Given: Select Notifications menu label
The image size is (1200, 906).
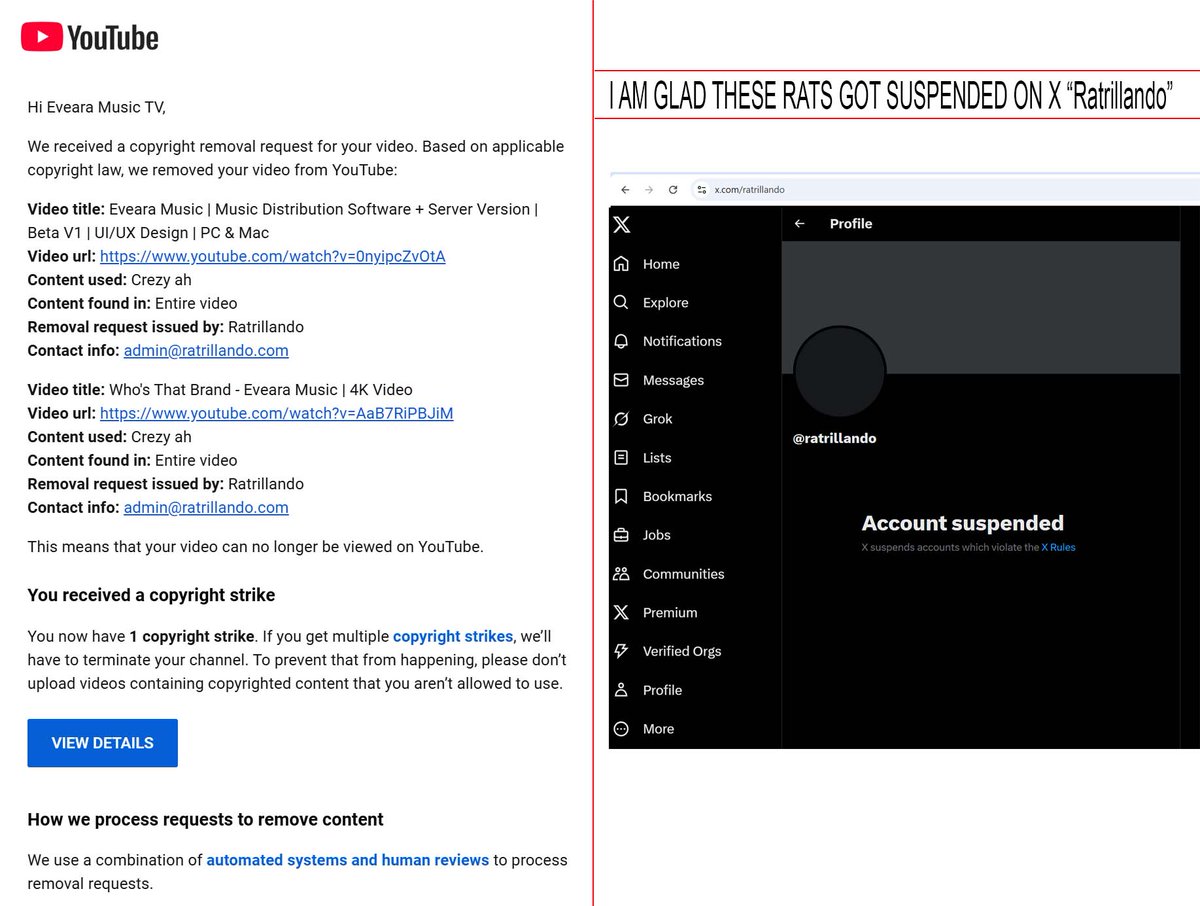Looking at the screenshot, I should tap(682, 341).
